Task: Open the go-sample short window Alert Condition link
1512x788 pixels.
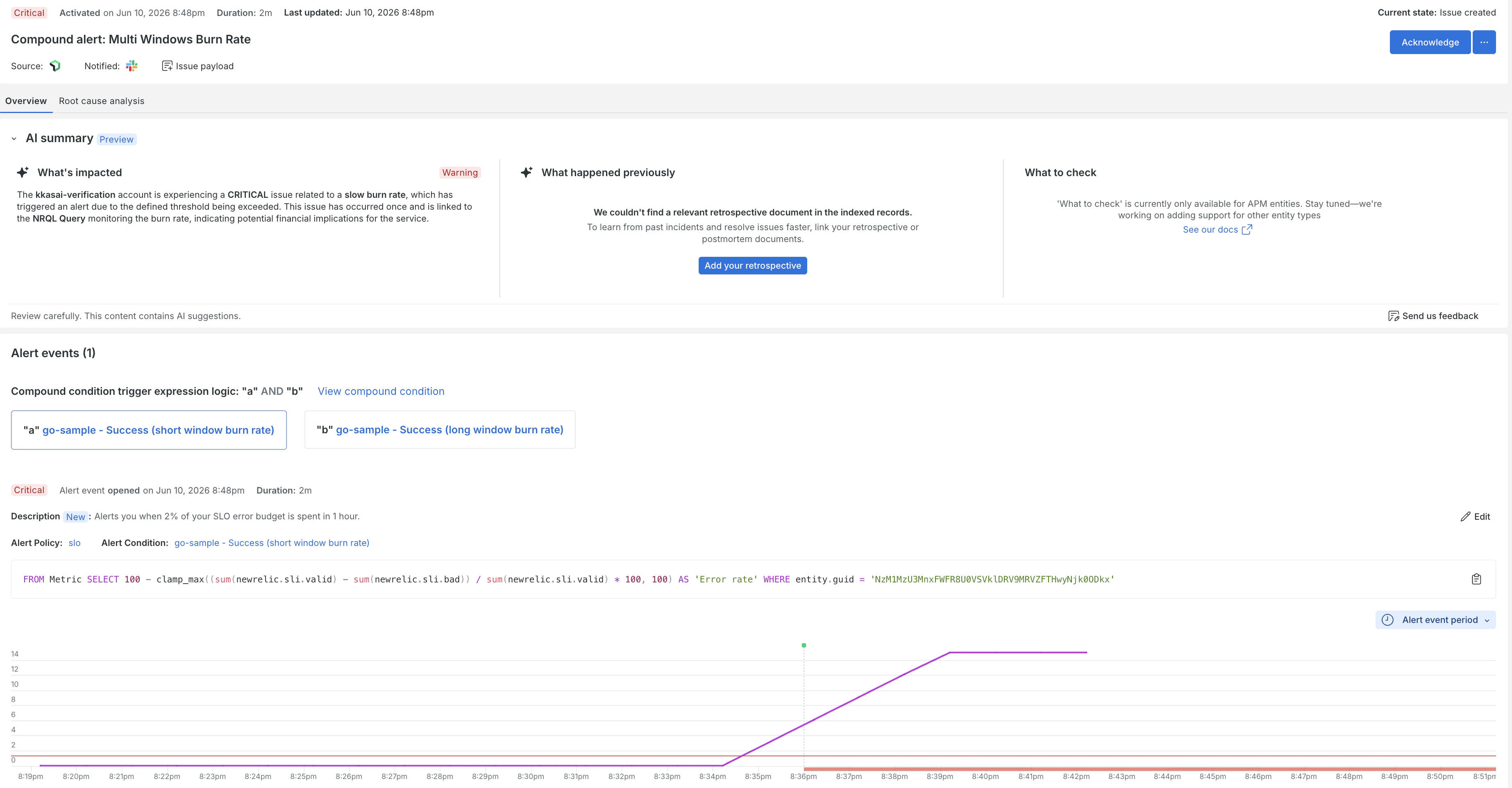Action: (272, 543)
